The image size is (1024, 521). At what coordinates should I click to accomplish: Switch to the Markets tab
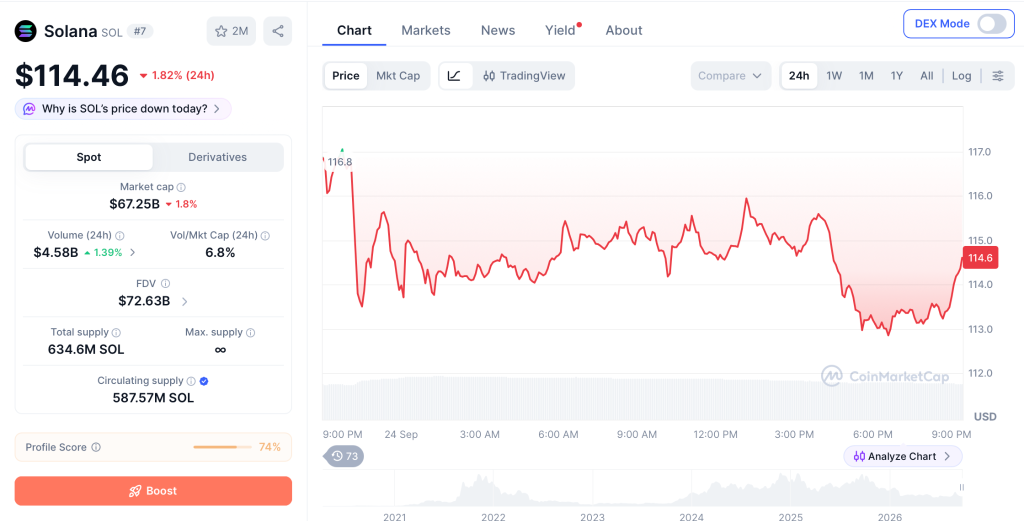426,31
